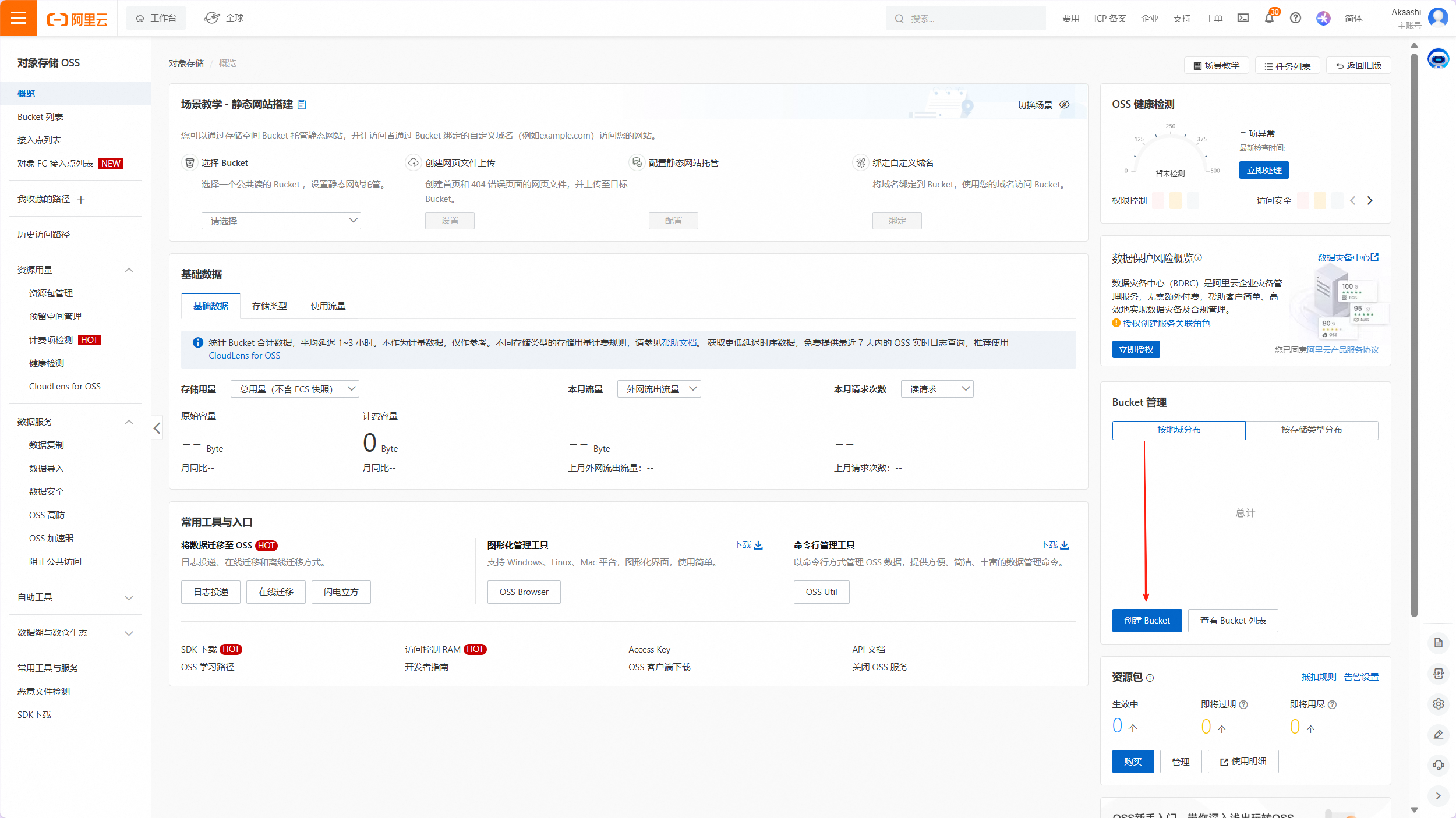Open the hamburger navigation menu
1456x818 pixels.
pyautogui.click(x=18, y=18)
